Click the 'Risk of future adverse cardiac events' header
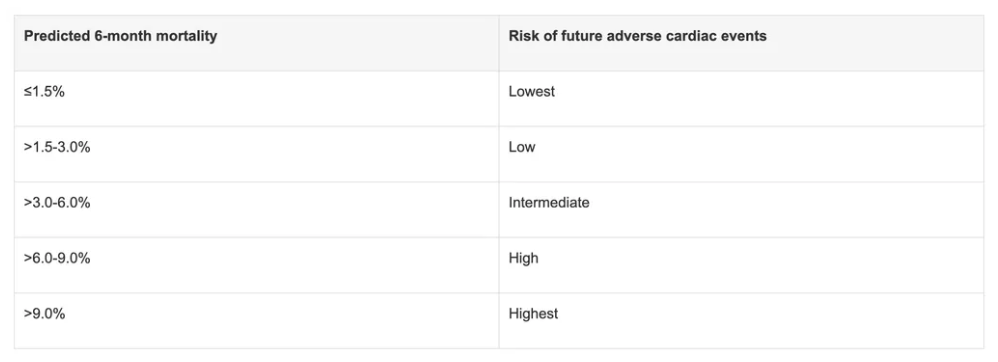This screenshot has width=998, height=362. point(741,43)
